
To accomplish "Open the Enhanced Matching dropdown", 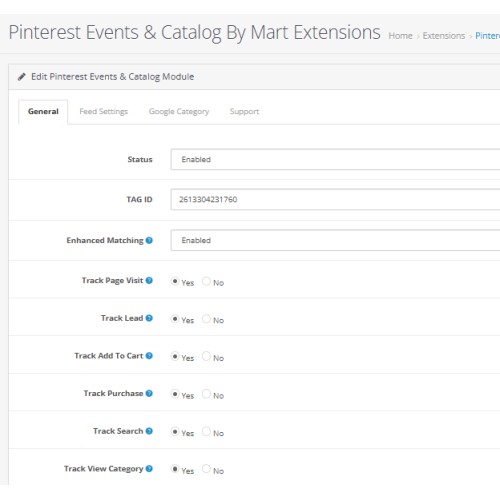I will click(335, 240).
